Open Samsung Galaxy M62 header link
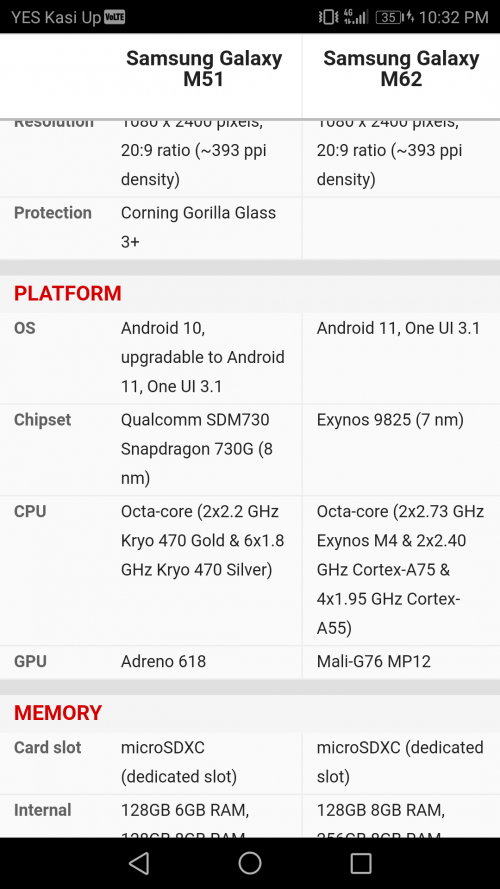 tap(401, 69)
